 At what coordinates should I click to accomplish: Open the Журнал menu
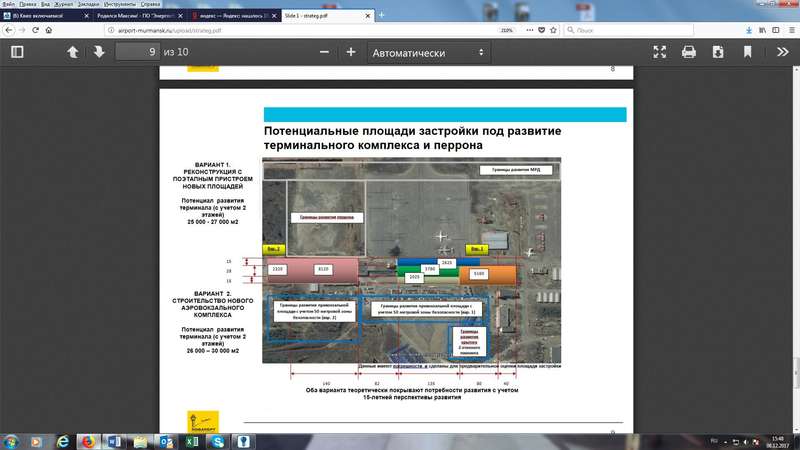point(64,4)
